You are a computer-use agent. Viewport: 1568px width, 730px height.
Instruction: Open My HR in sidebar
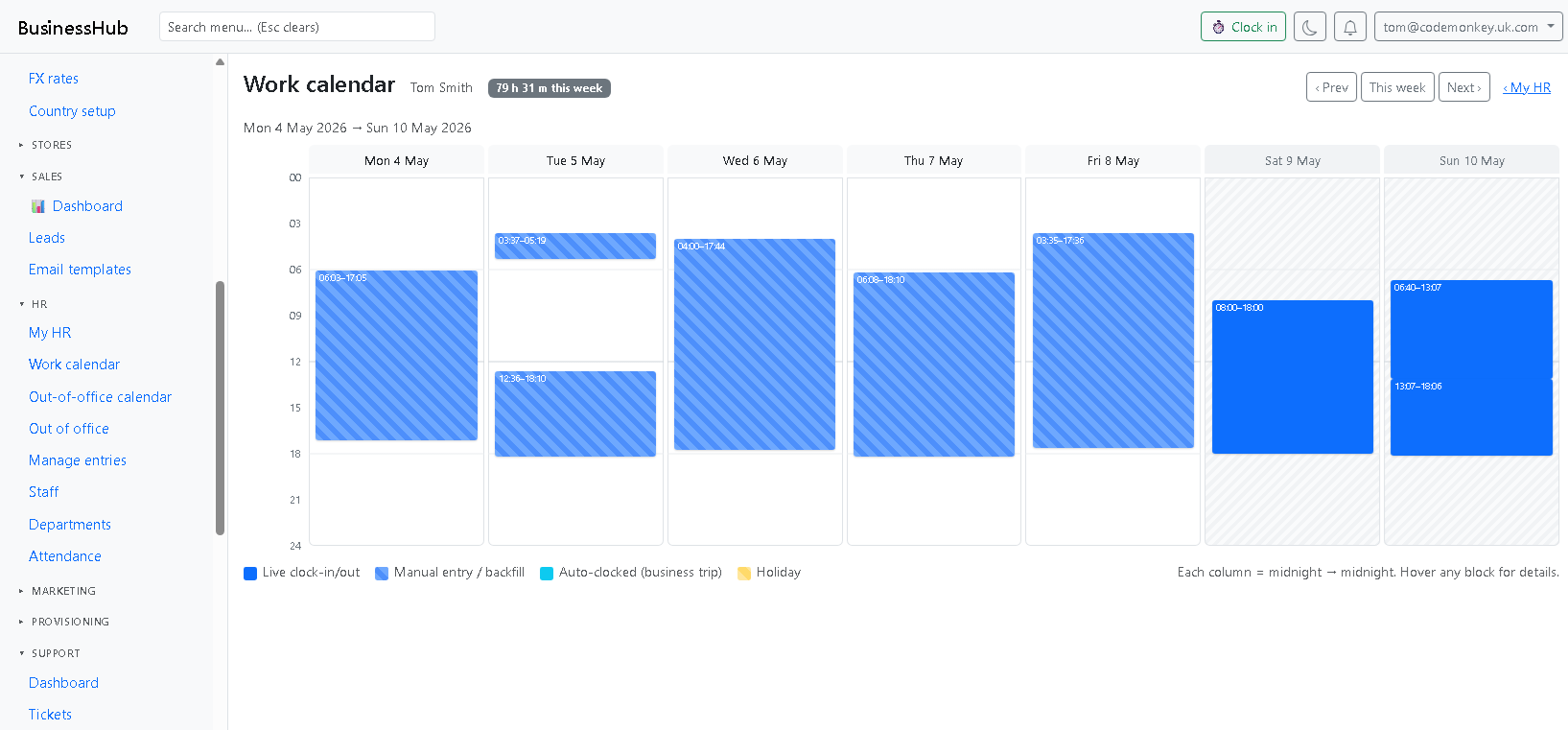[x=50, y=333]
